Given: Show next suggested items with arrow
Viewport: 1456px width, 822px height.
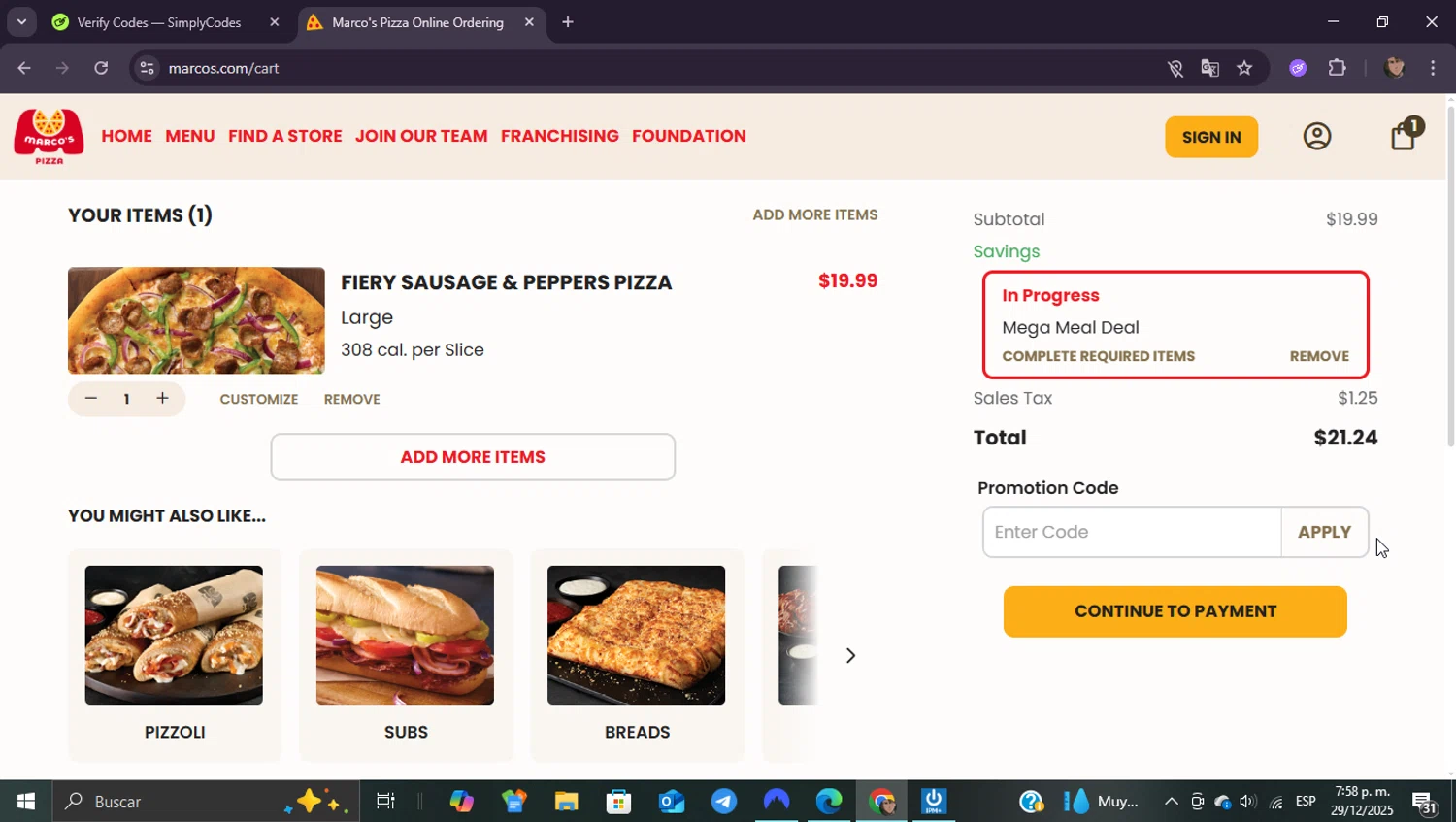Looking at the screenshot, I should pyautogui.click(x=850, y=656).
